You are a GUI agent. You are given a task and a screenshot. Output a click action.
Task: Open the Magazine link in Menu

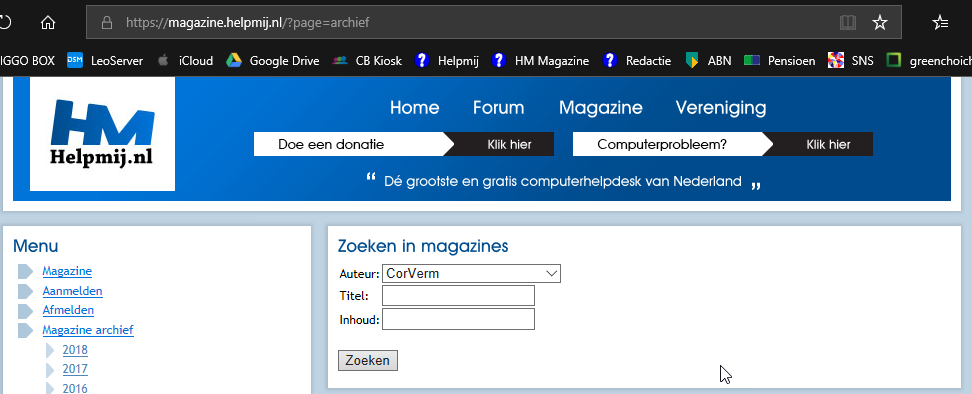tap(67, 271)
